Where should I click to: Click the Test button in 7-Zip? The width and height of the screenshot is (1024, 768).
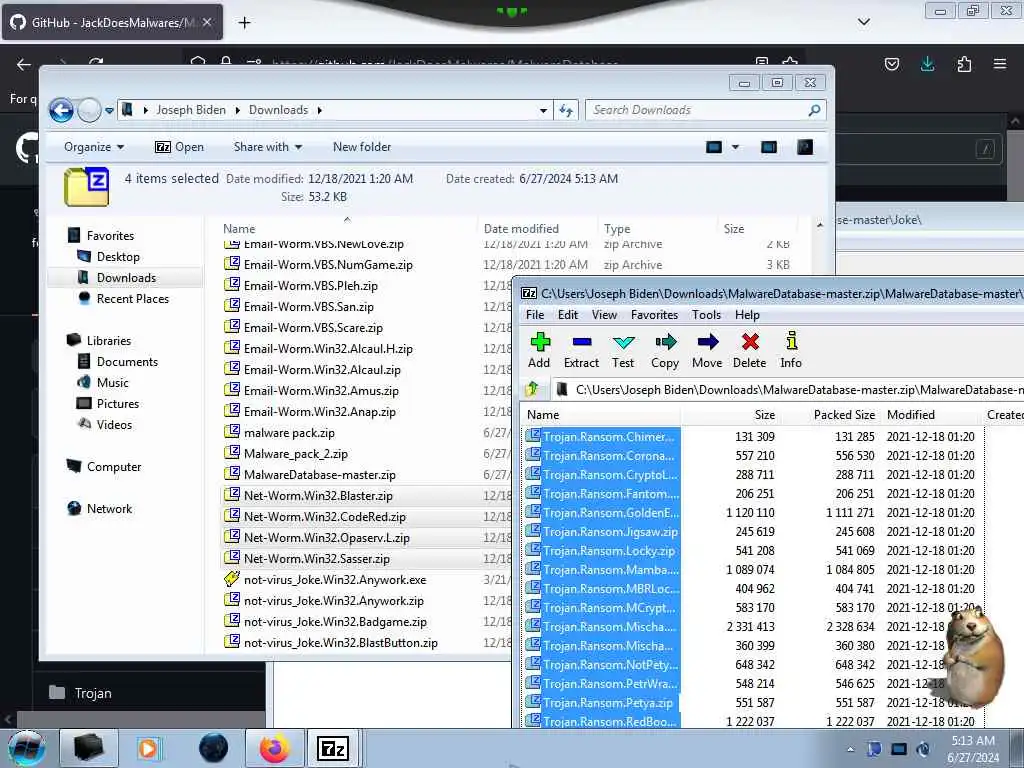click(x=623, y=351)
